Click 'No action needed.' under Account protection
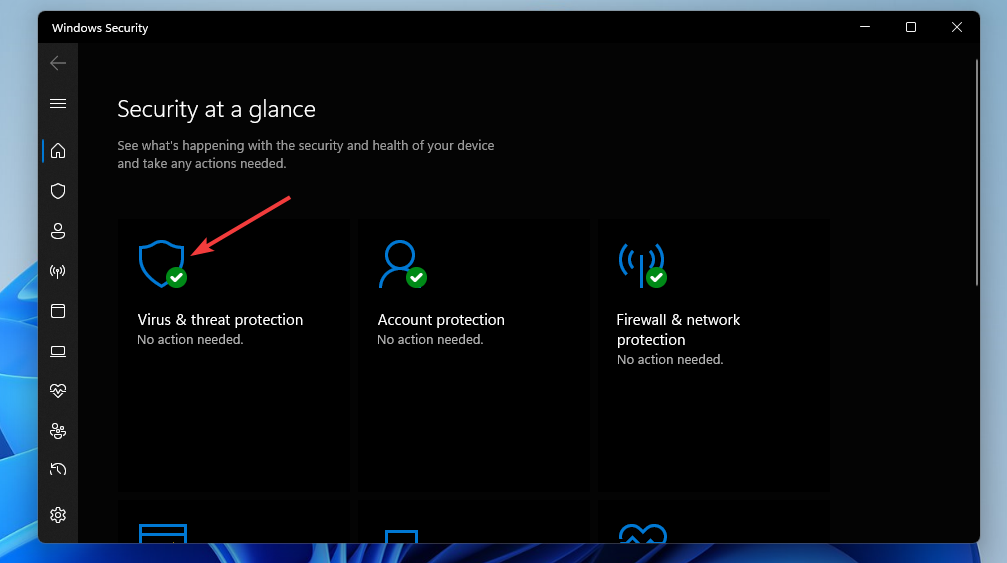 point(430,340)
